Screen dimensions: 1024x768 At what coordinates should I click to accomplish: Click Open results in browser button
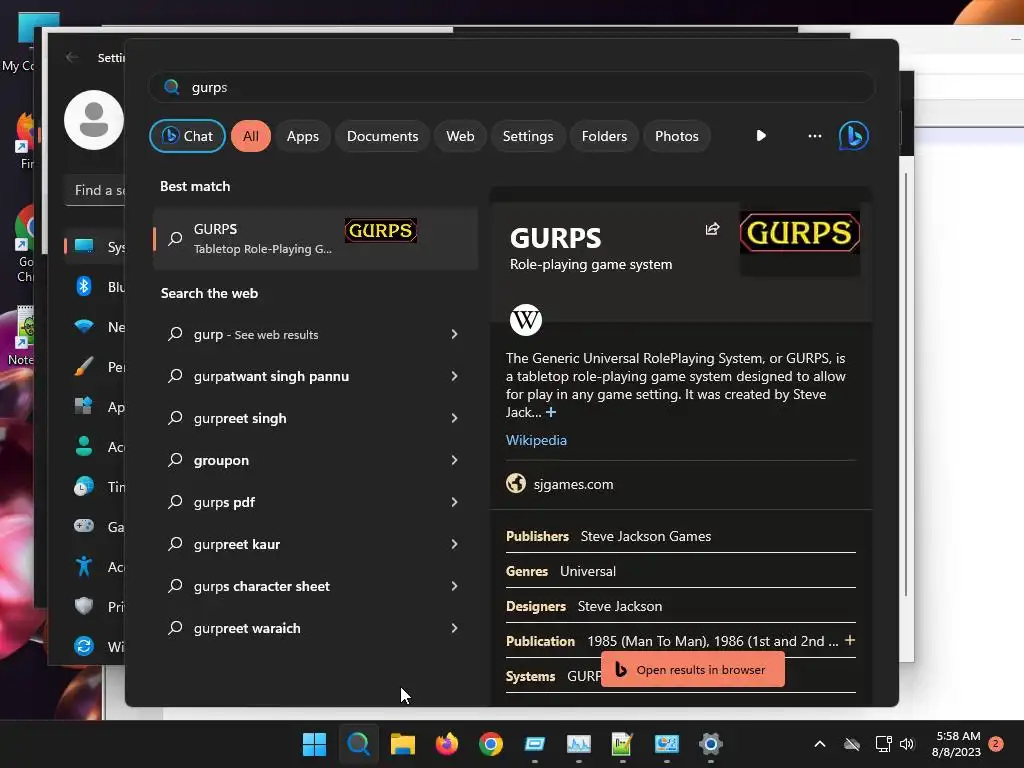(692, 669)
